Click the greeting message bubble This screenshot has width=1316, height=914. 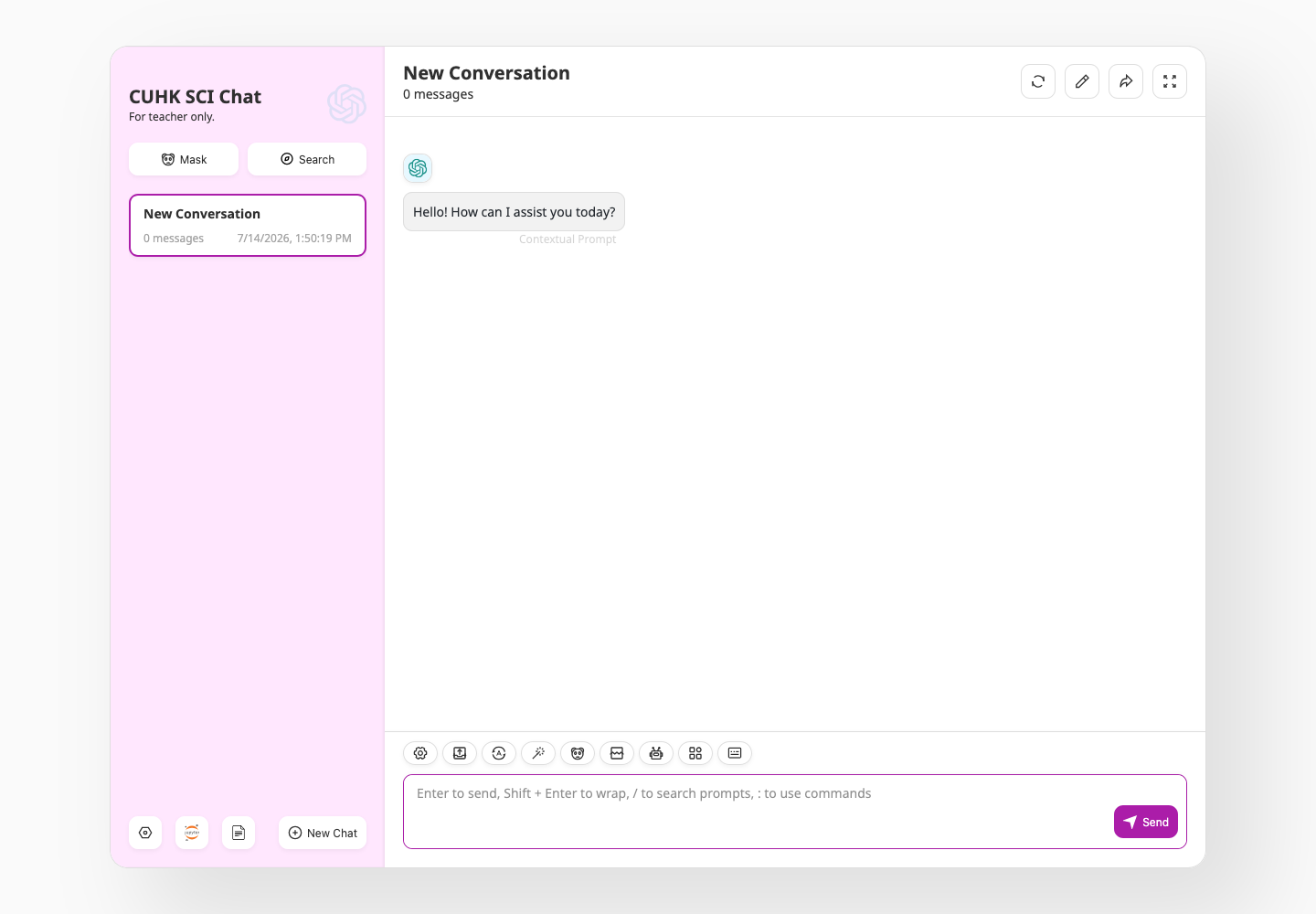click(514, 211)
